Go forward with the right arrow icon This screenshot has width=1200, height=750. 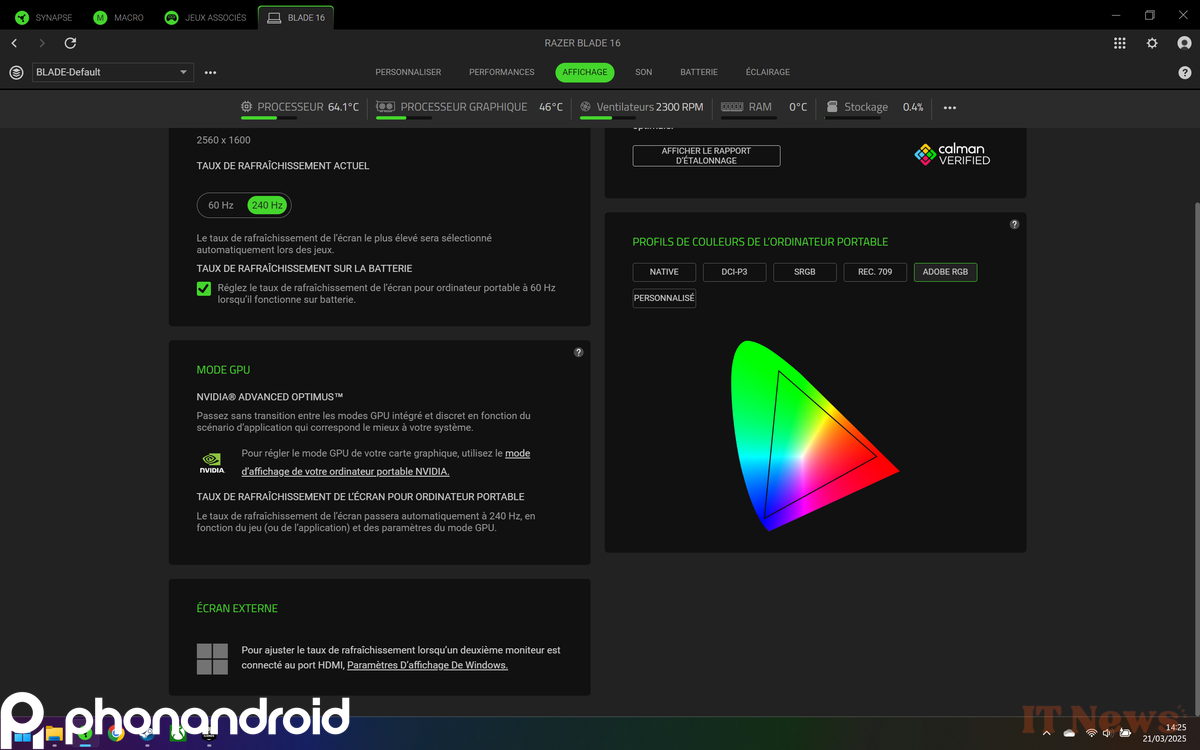[41, 43]
